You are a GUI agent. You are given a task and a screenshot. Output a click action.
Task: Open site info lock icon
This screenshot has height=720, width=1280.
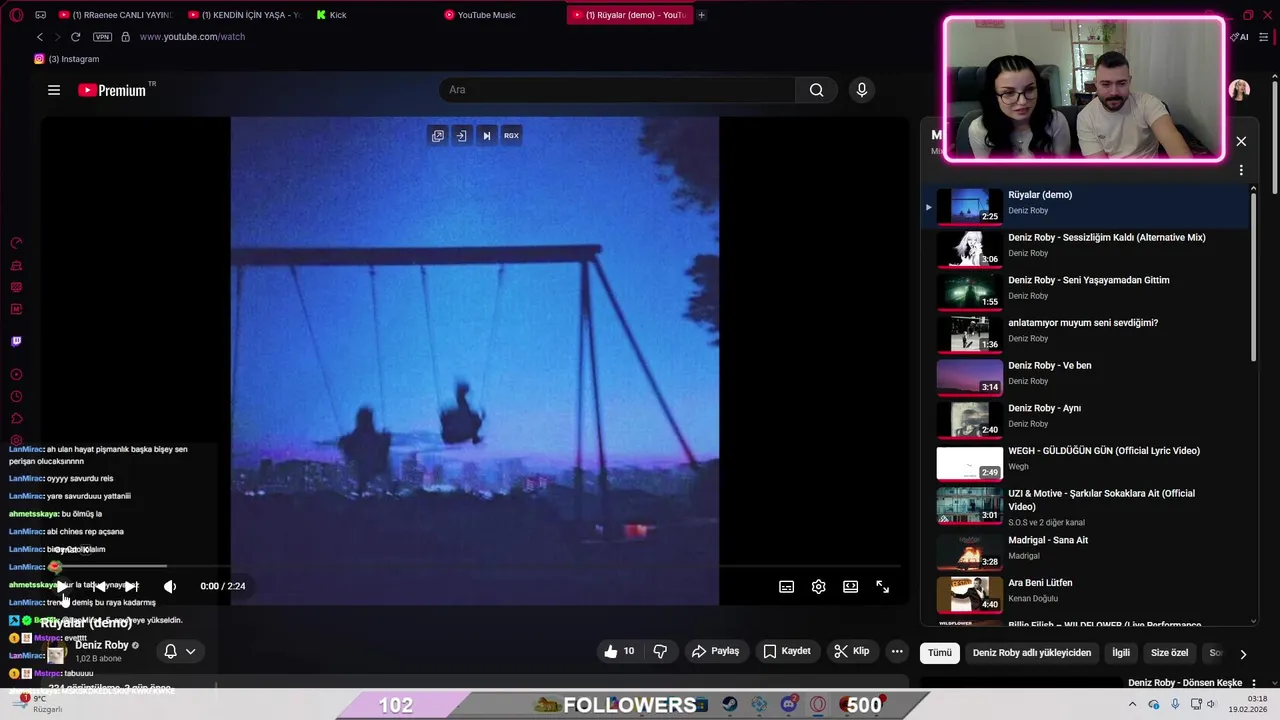pyautogui.click(x=125, y=37)
